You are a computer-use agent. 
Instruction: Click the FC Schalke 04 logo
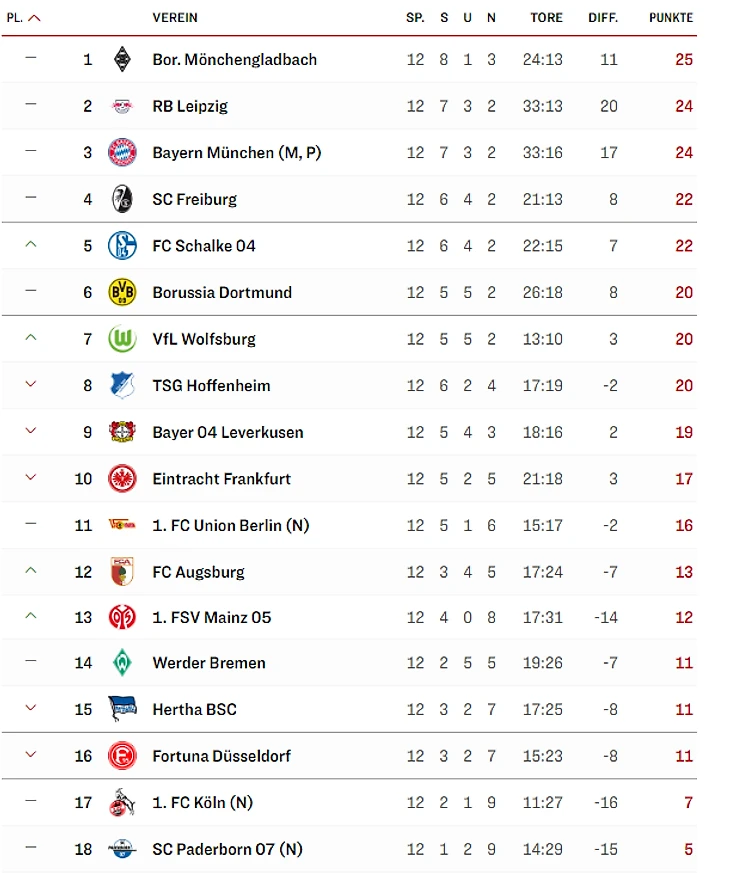coord(122,245)
